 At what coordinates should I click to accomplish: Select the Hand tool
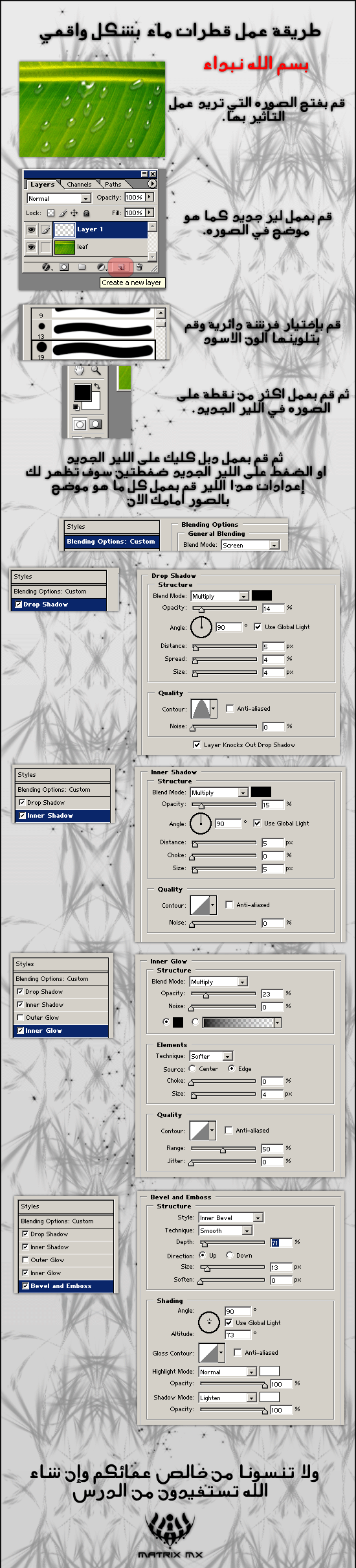[x=79, y=371]
